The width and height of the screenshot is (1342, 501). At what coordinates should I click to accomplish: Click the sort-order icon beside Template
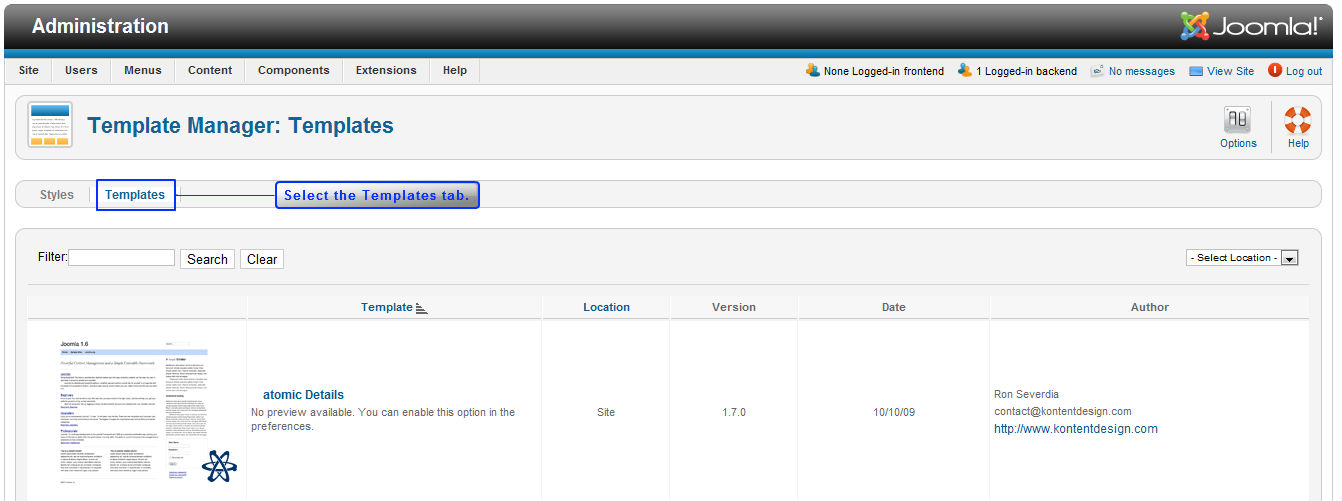click(x=421, y=308)
